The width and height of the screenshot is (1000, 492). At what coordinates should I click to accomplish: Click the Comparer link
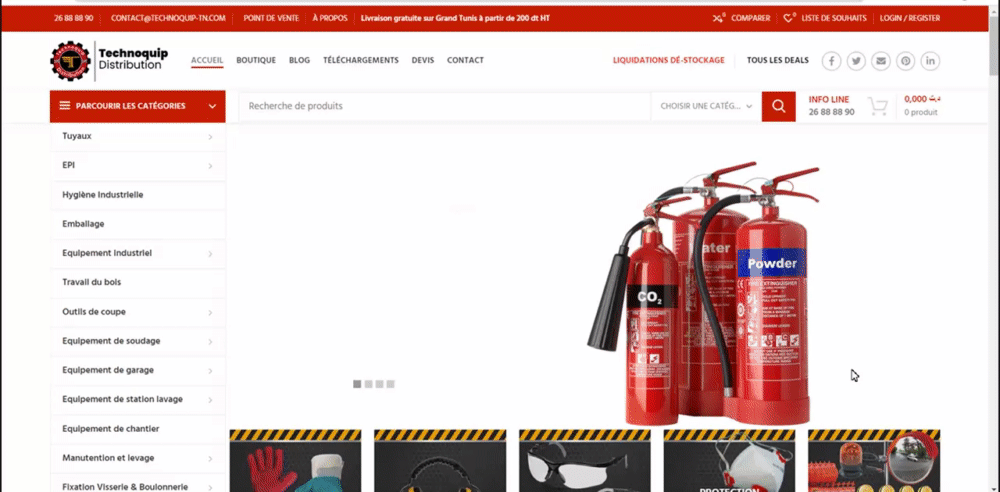coord(750,18)
